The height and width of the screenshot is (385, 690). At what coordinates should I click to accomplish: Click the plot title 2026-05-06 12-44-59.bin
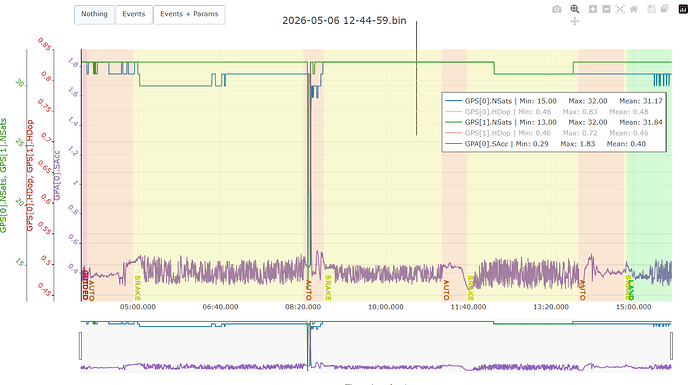click(x=344, y=21)
